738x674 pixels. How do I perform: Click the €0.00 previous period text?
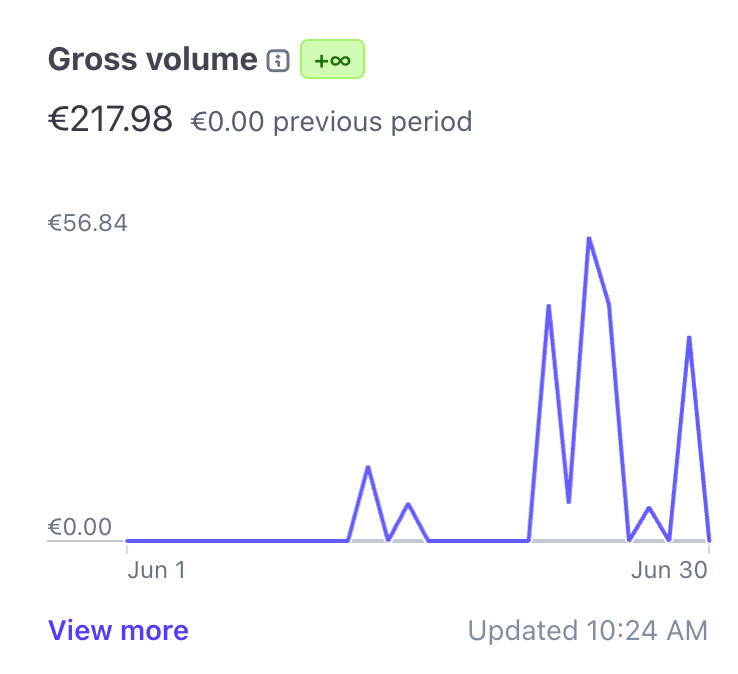point(331,122)
